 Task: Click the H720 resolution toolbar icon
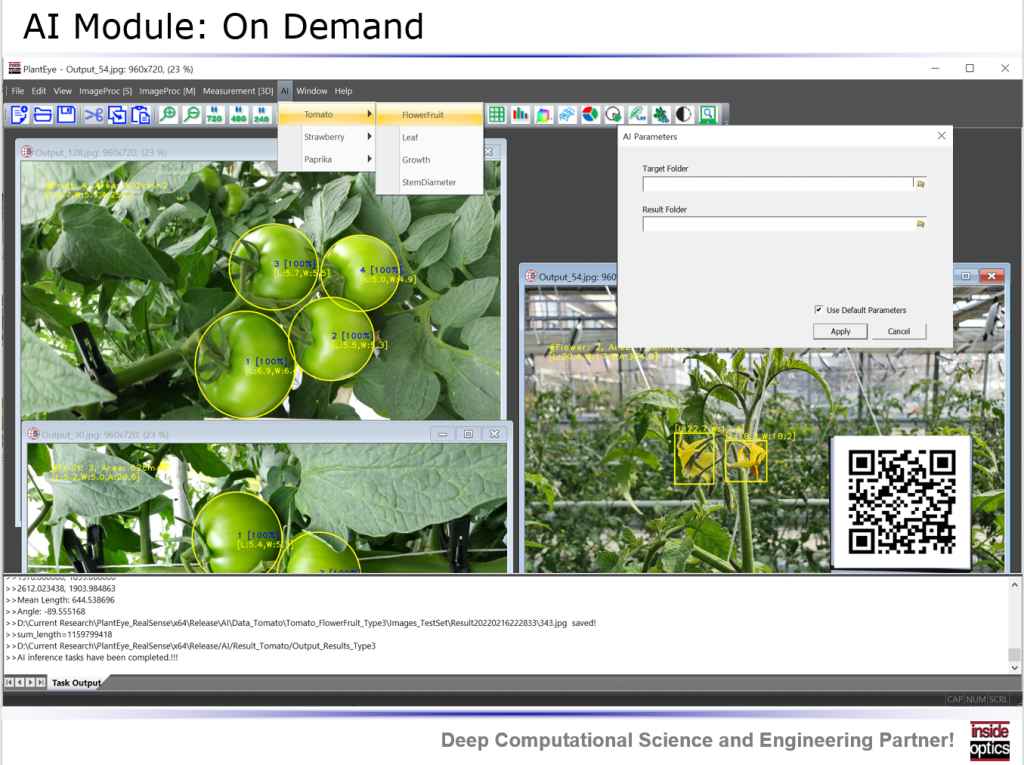[214, 114]
